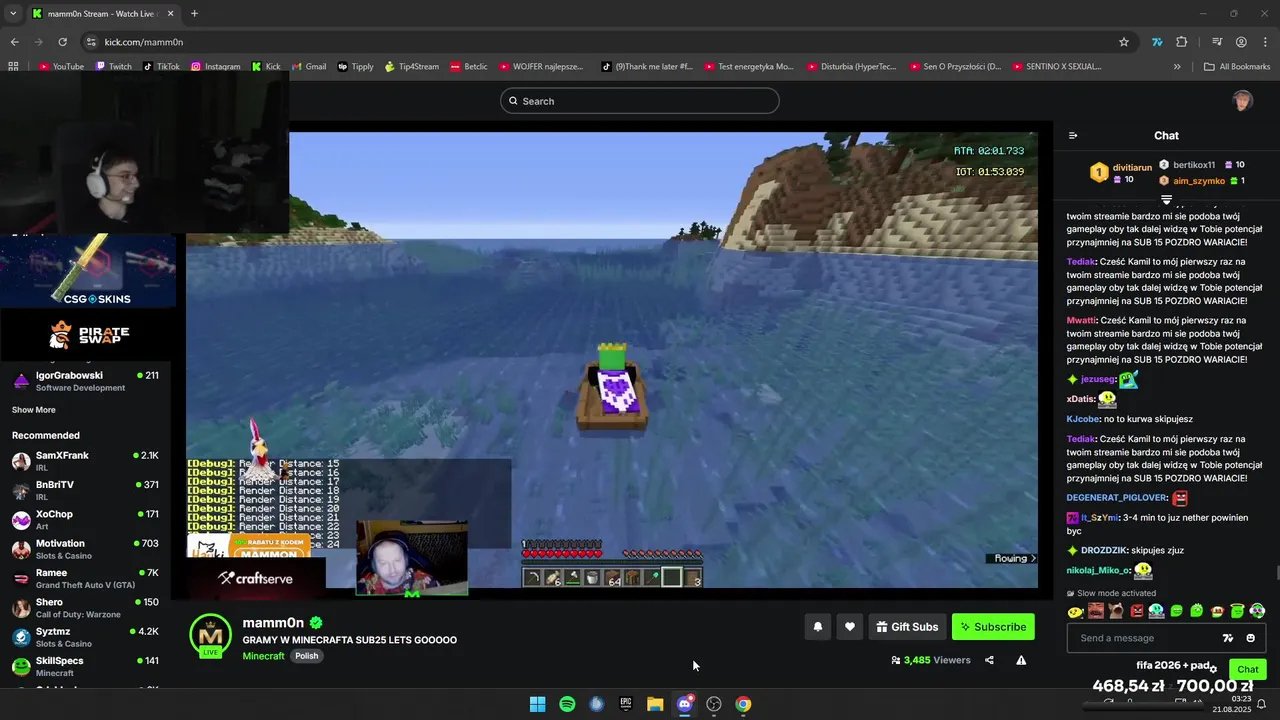The width and height of the screenshot is (1280, 720).
Task: Open IgorGrabowski channel in sidebar
Action: pos(85,381)
